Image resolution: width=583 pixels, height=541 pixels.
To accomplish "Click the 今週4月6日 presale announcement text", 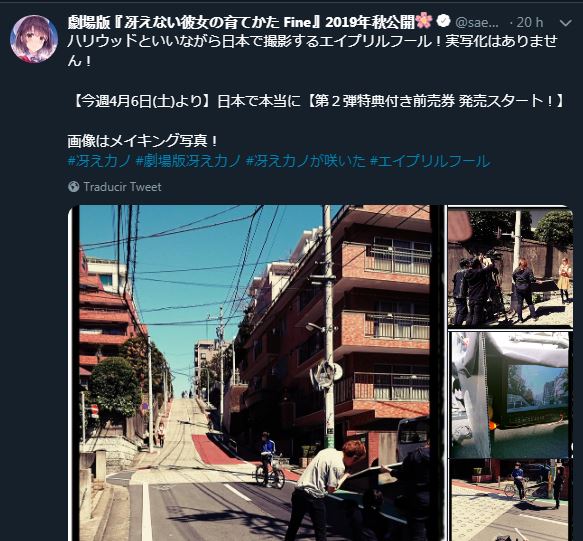I will [319, 101].
